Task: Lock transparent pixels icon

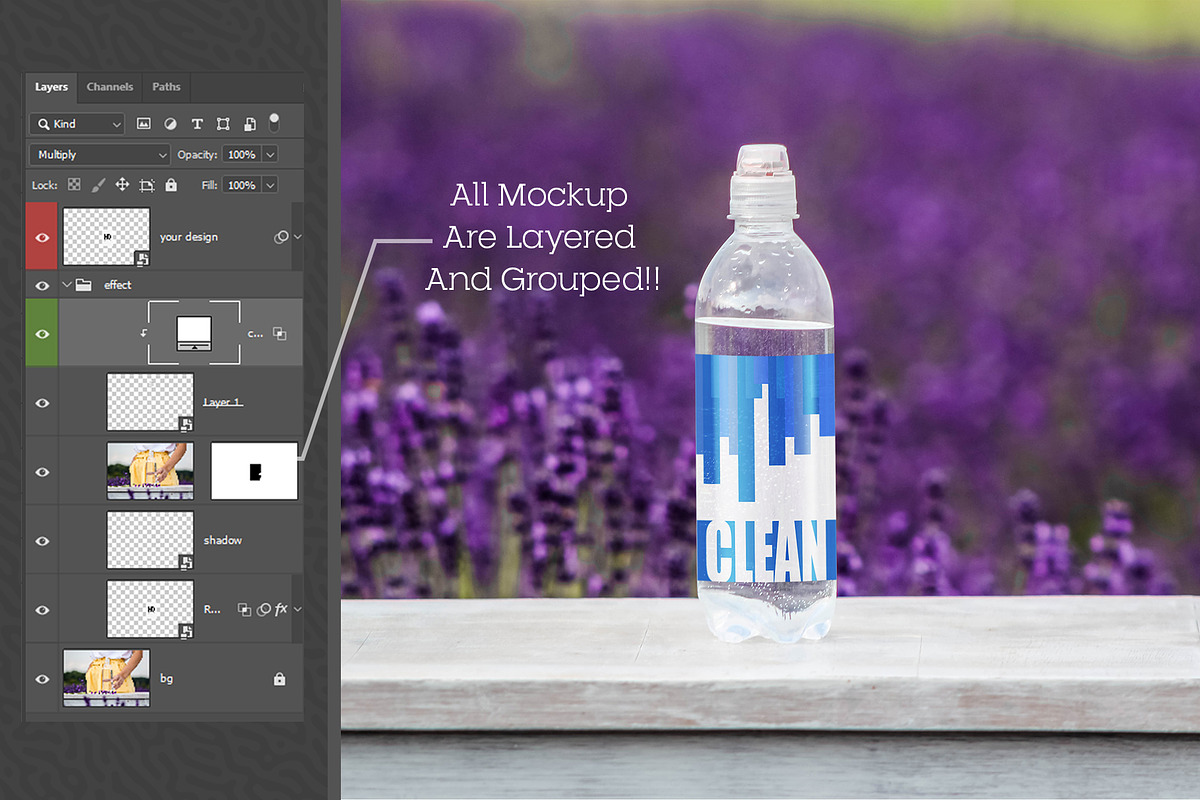Action: 74,185
